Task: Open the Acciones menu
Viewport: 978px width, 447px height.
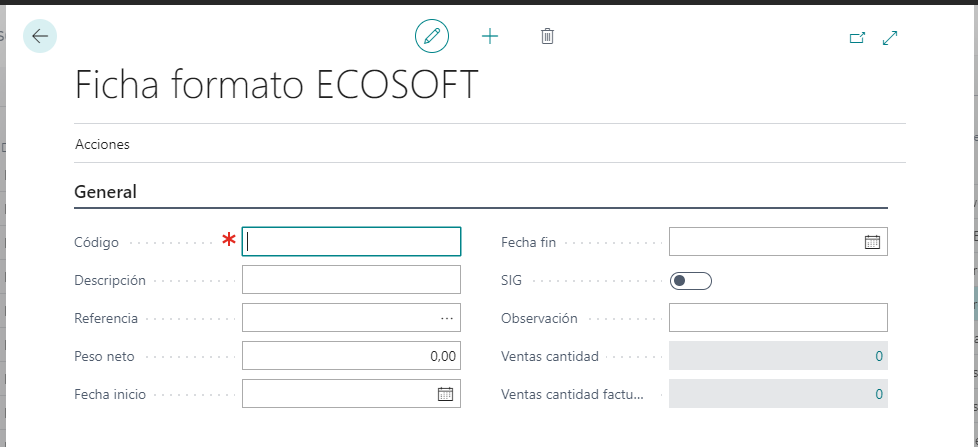Action: tap(102, 144)
